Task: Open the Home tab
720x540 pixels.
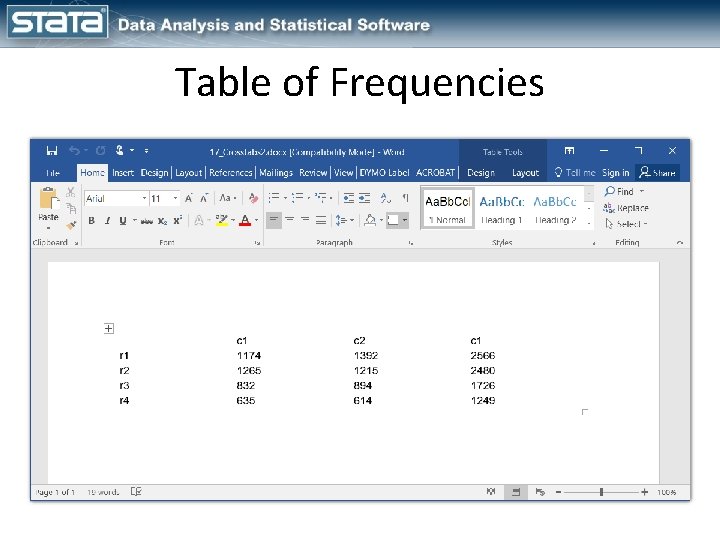Action: pyautogui.click(x=92, y=173)
